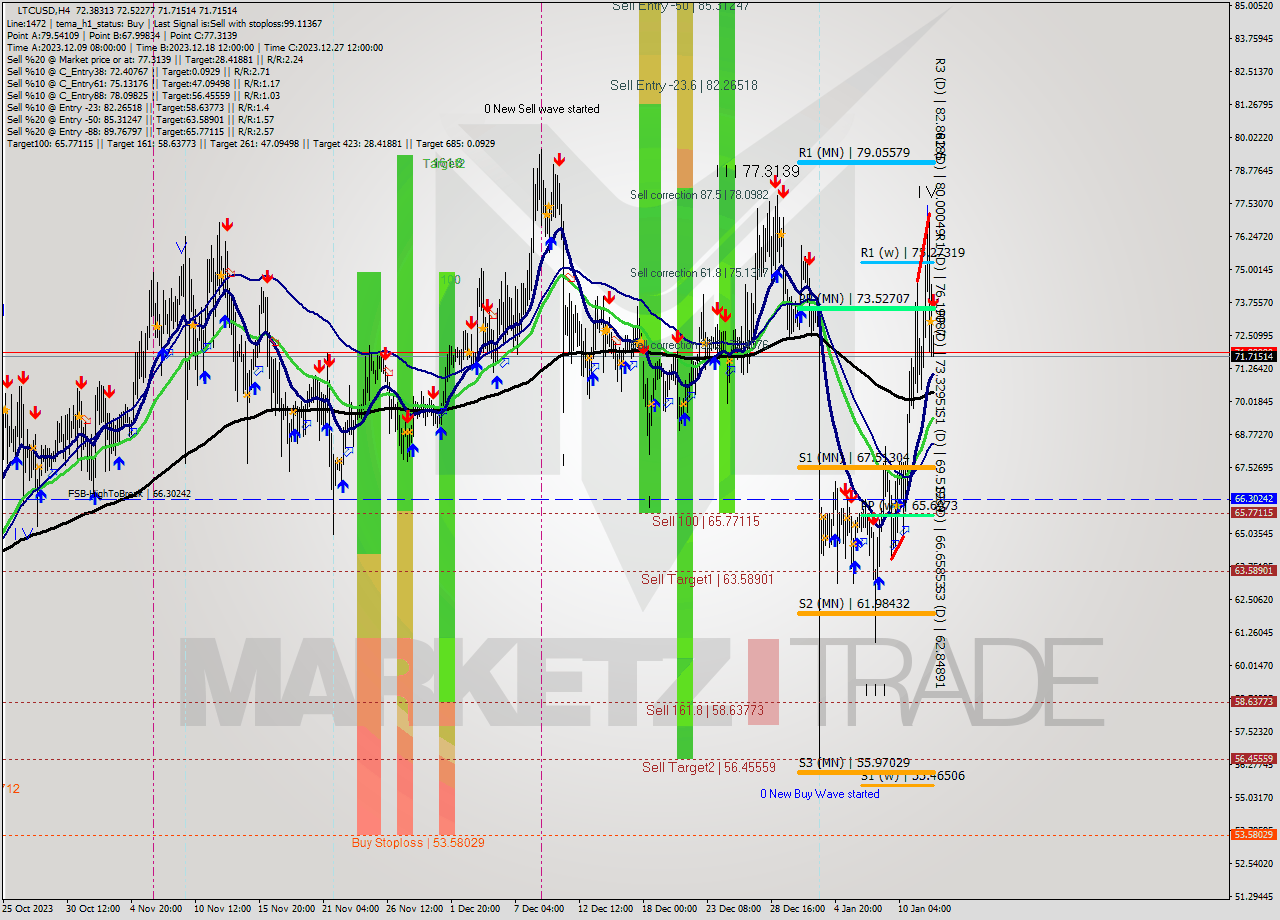Click the 'Sell Entry -23.6 | 82.26518' label

(x=684, y=86)
